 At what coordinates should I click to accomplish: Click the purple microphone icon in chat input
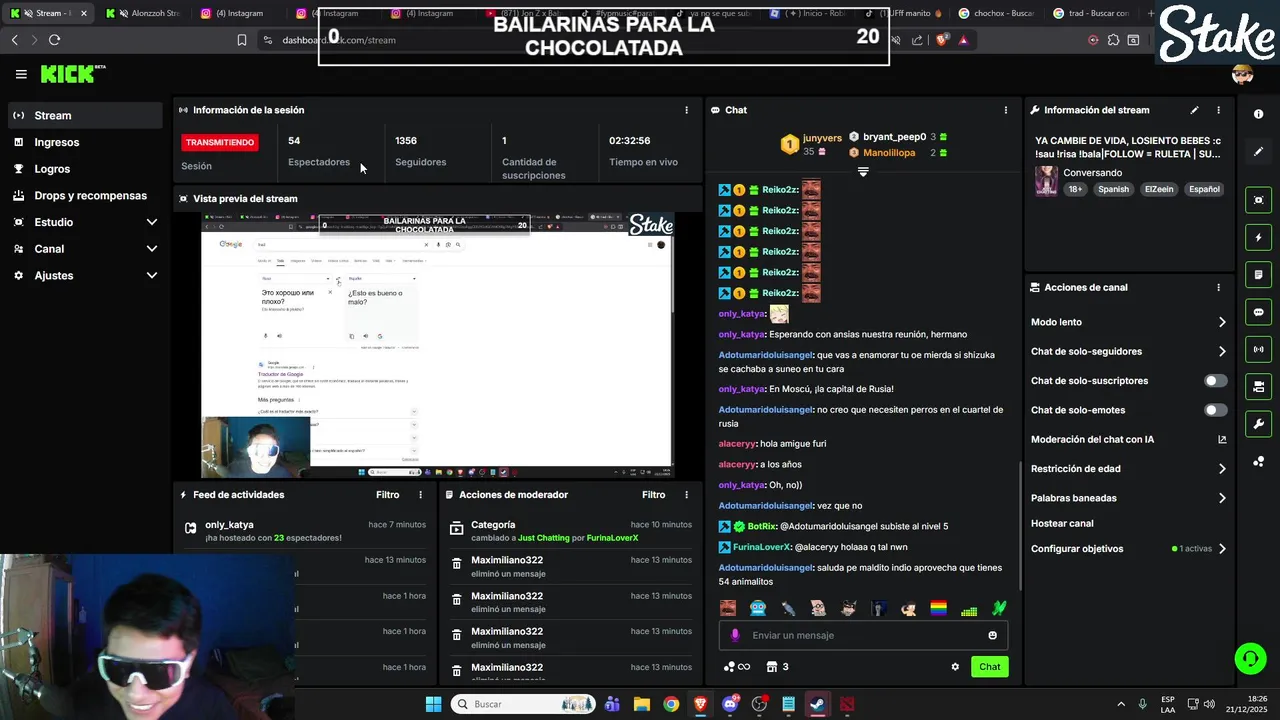click(x=735, y=635)
